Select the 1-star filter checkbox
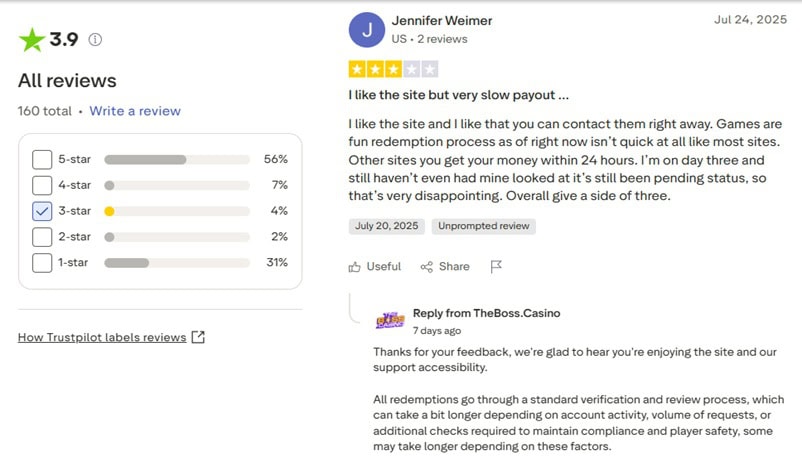Image resolution: width=802 pixels, height=463 pixels. coord(42,263)
